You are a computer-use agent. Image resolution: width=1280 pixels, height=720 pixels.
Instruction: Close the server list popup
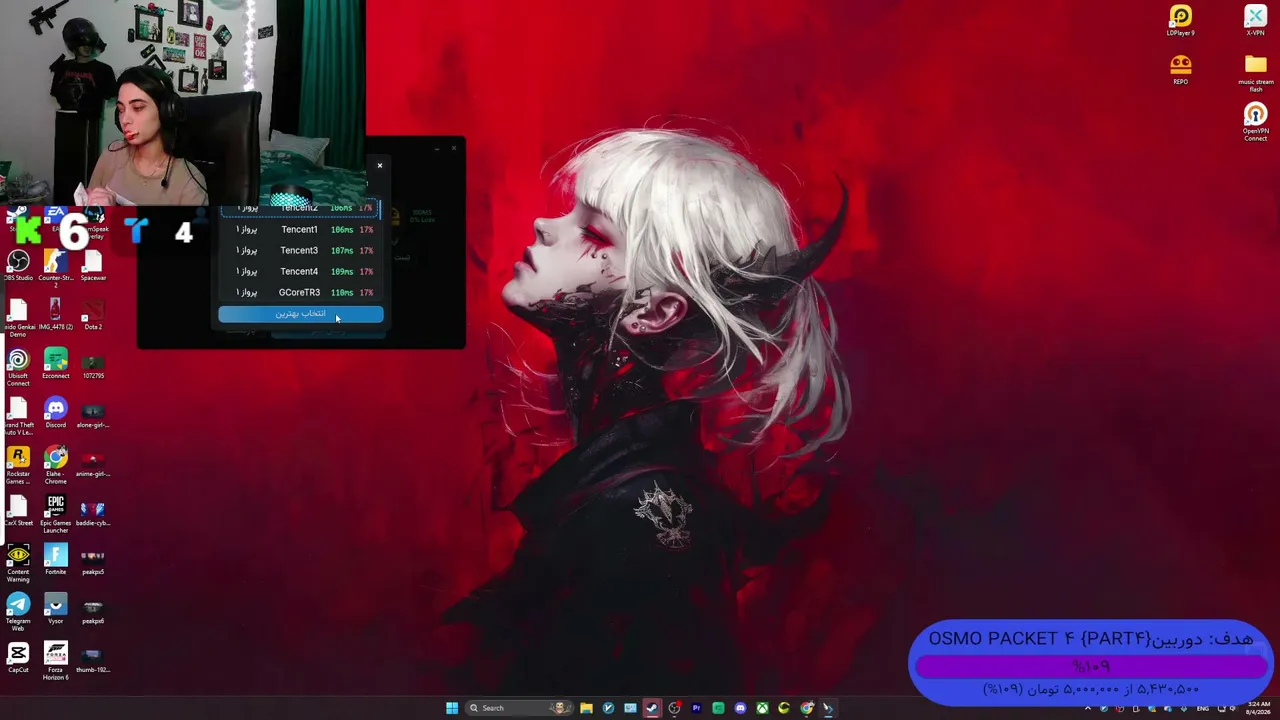coord(379,165)
